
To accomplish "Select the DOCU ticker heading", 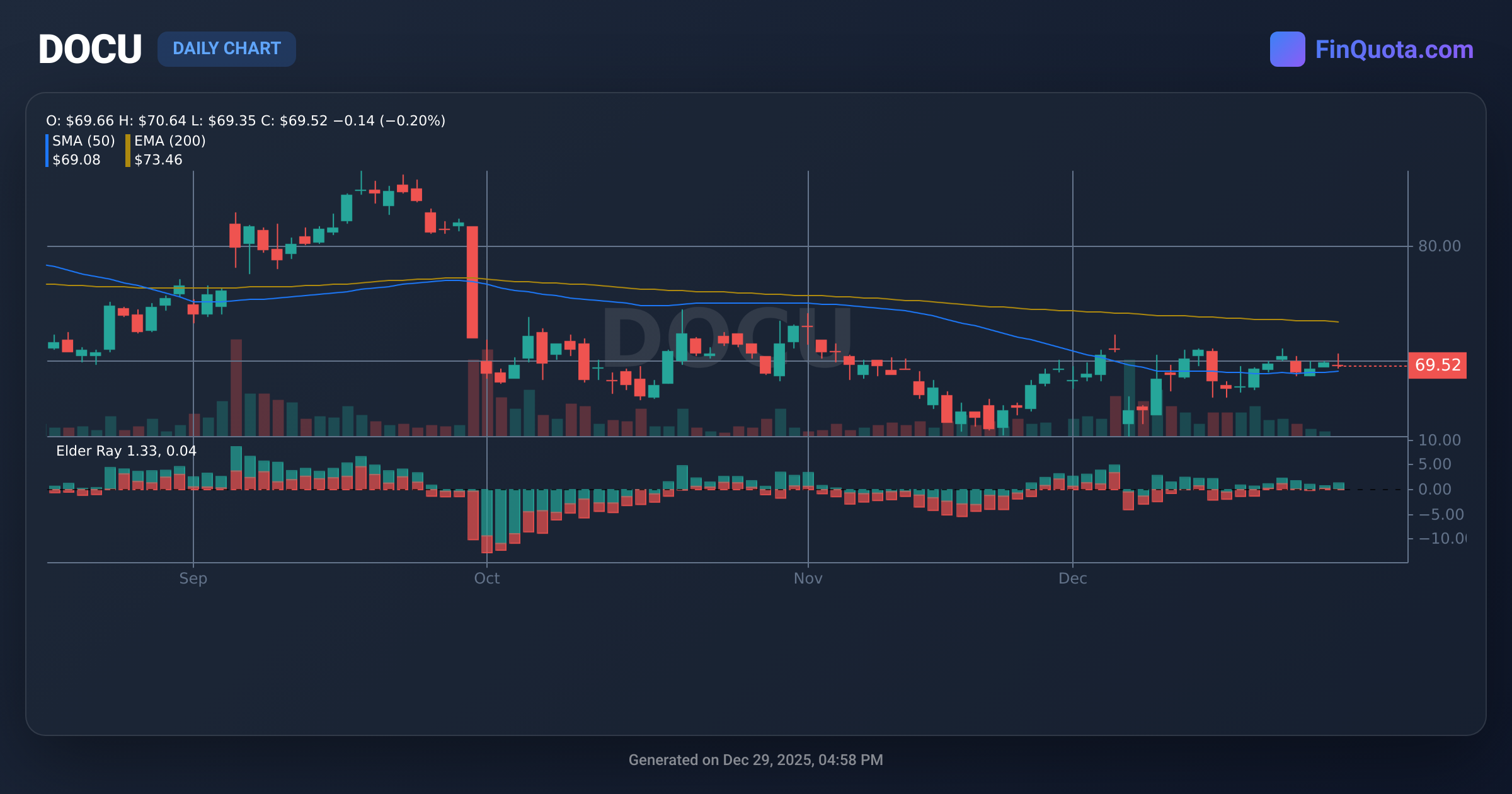I will (x=90, y=49).
